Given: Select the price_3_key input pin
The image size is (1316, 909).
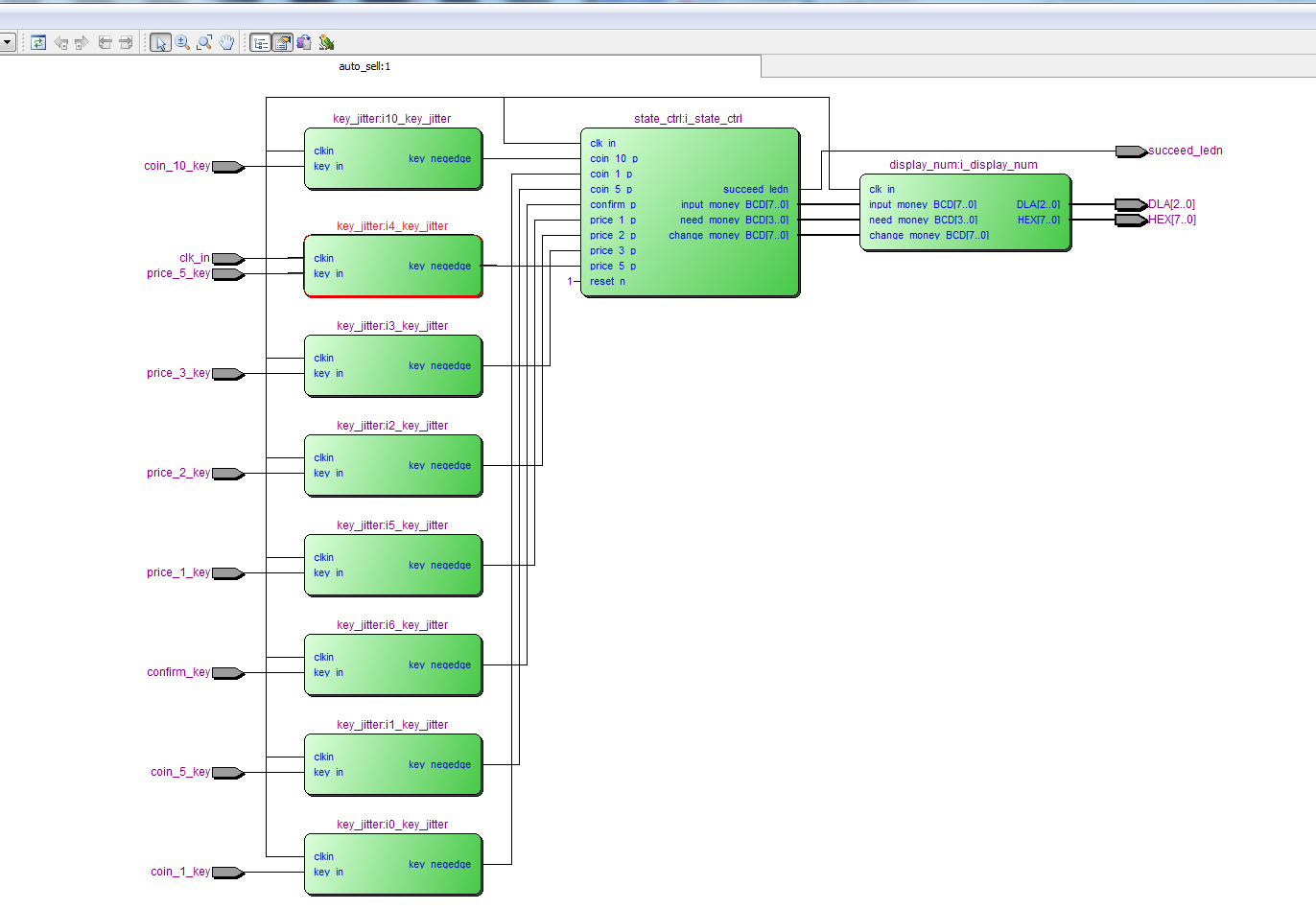Looking at the screenshot, I should [x=228, y=374].
